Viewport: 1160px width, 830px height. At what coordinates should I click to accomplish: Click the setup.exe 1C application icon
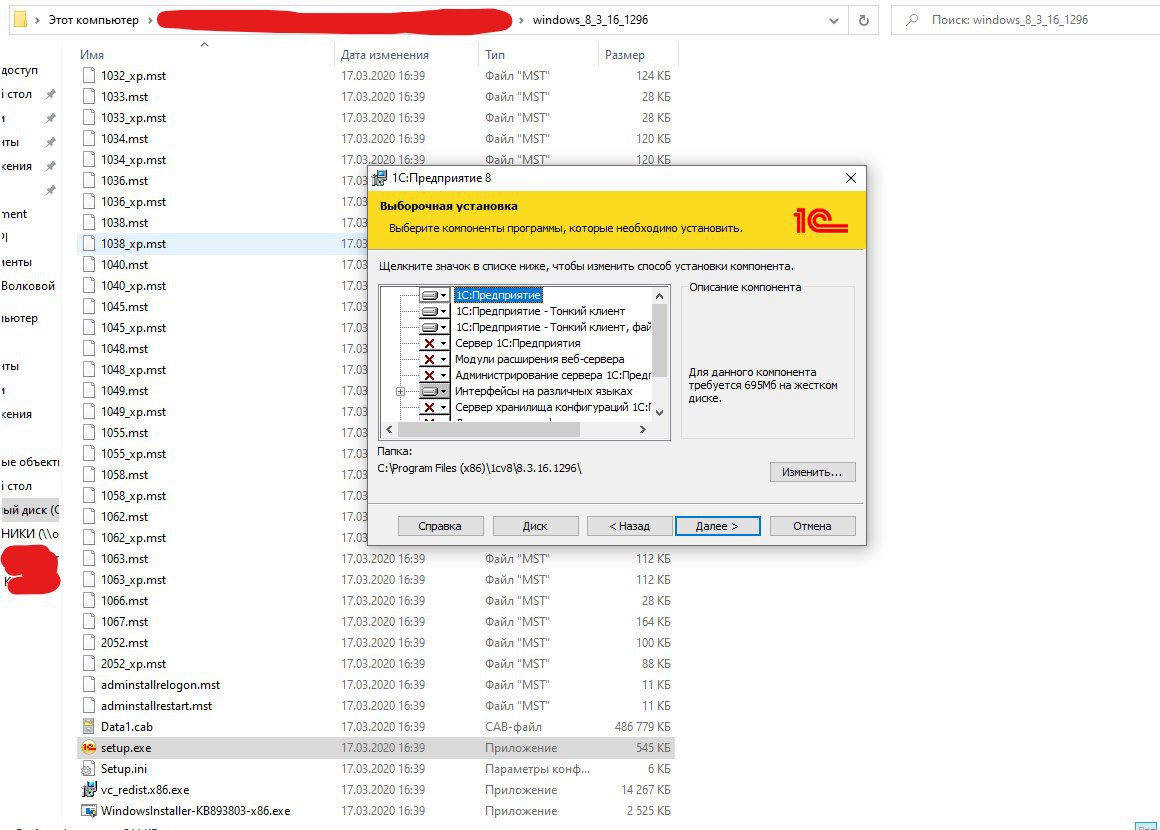coord(89,748)
